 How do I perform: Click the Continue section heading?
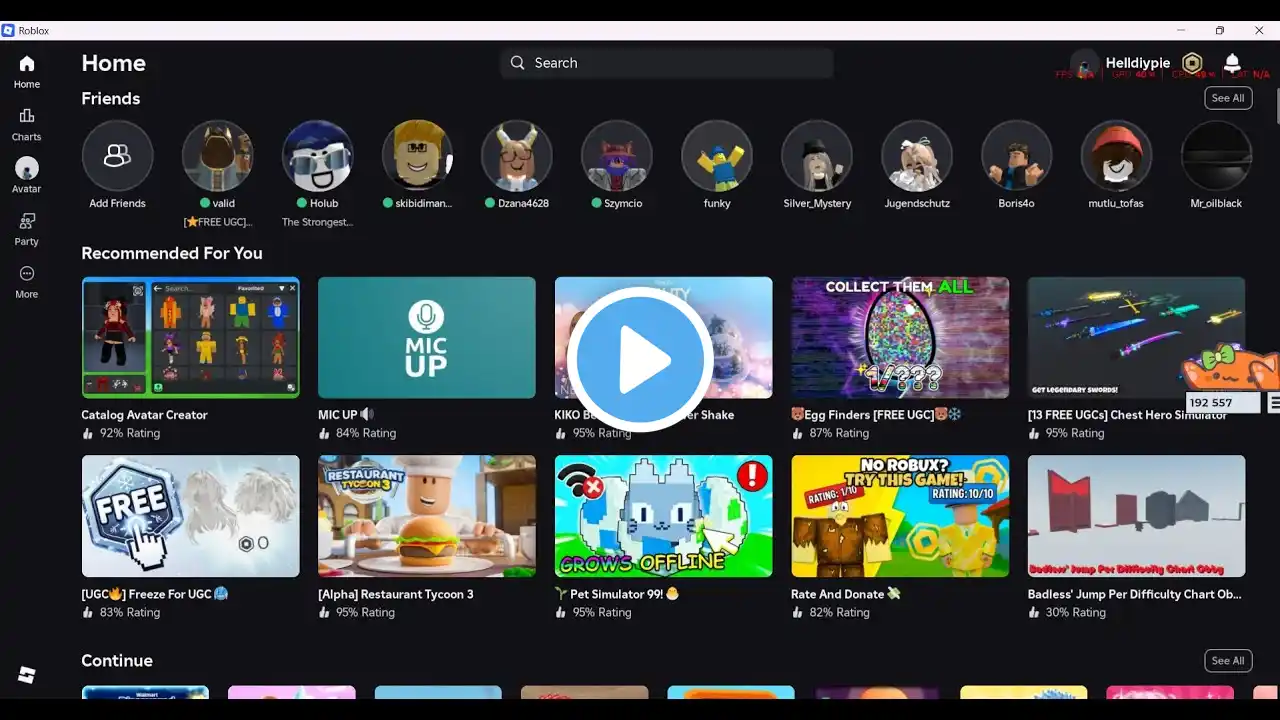[117, 661]
